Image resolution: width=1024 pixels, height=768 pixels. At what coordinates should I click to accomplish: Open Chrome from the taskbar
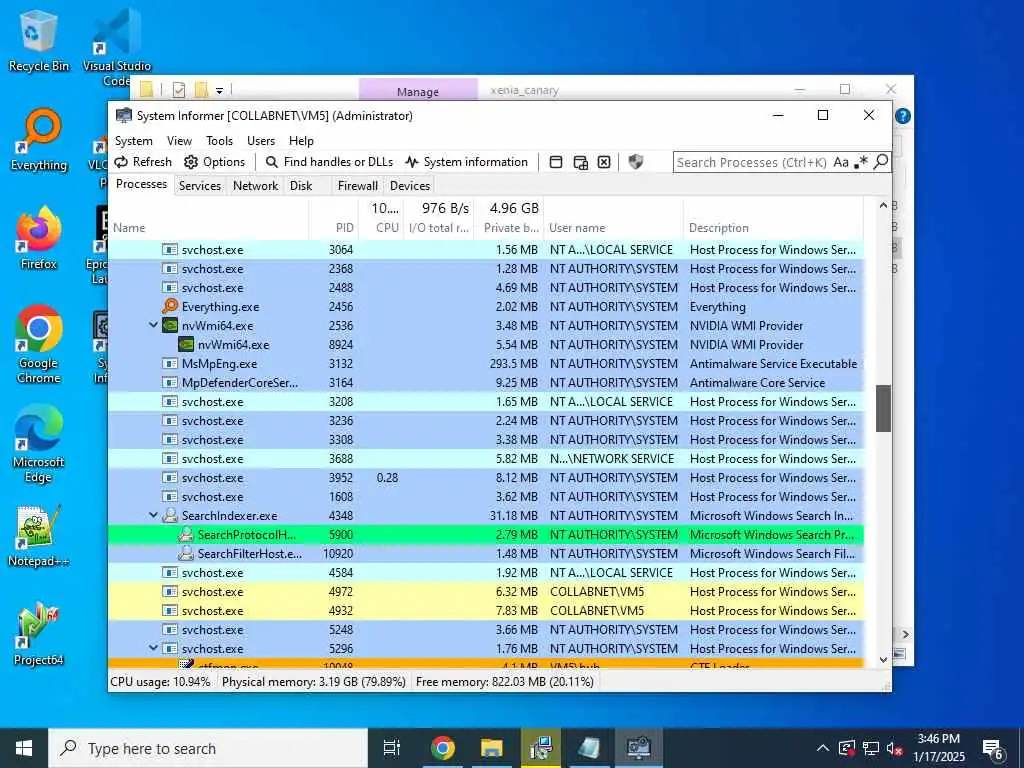(443, 748)
